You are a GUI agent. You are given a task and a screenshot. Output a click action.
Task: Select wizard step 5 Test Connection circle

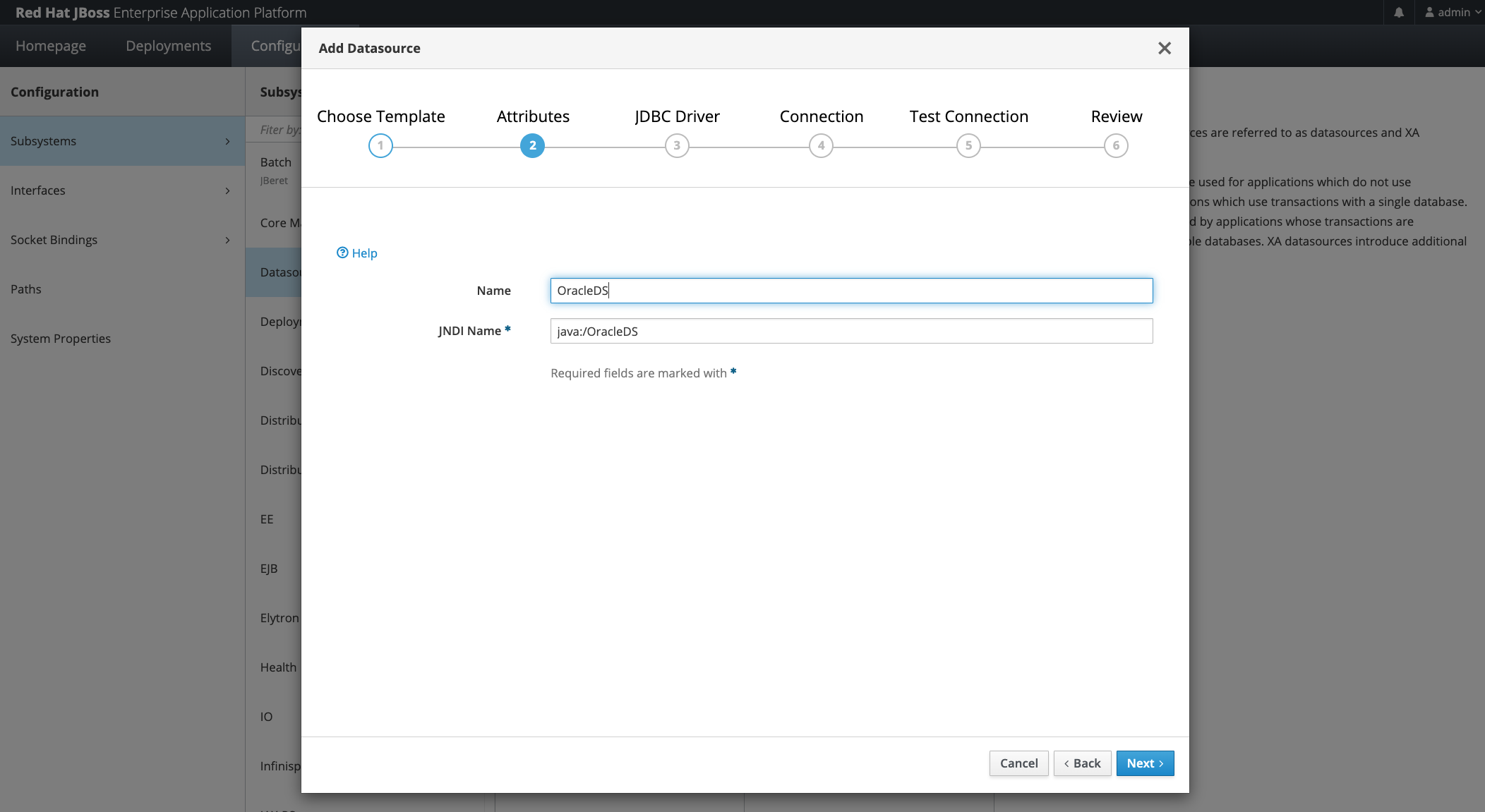pos(968,145)
